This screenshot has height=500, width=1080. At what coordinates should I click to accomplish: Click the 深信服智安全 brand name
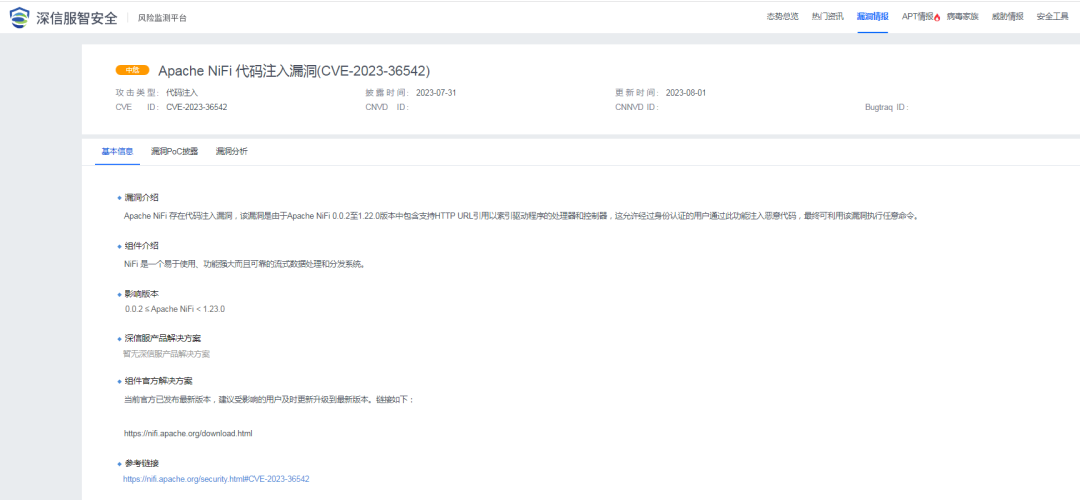point(76,17)
